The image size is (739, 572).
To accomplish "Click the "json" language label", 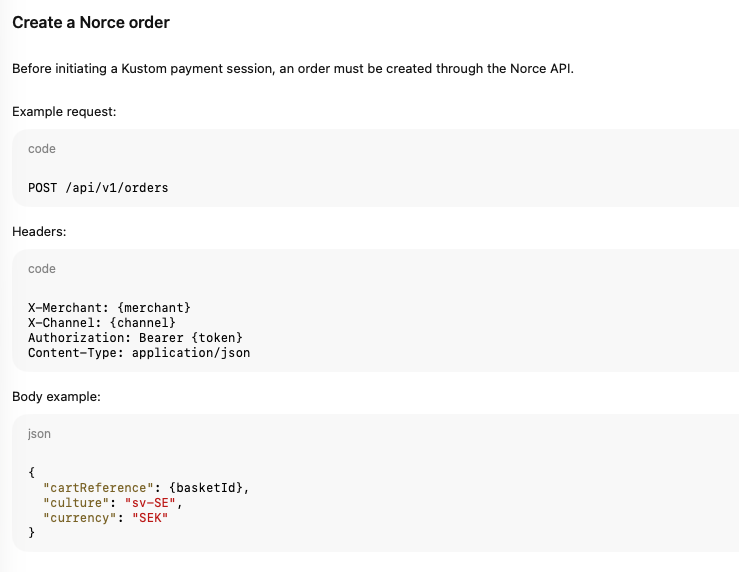I will click(x=39, y=434).
